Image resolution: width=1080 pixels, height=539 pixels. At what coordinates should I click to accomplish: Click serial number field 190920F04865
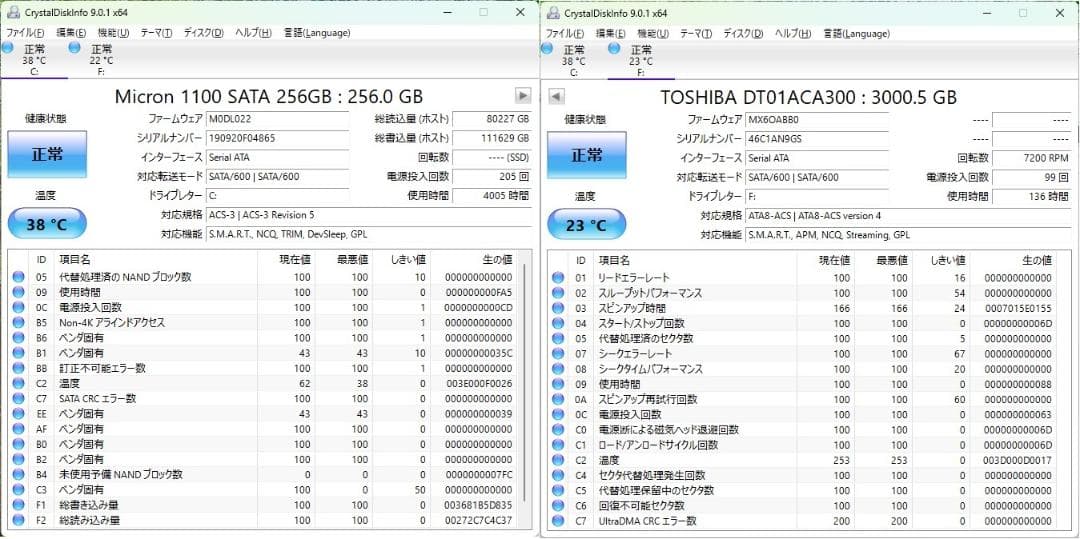pos(278,138)
